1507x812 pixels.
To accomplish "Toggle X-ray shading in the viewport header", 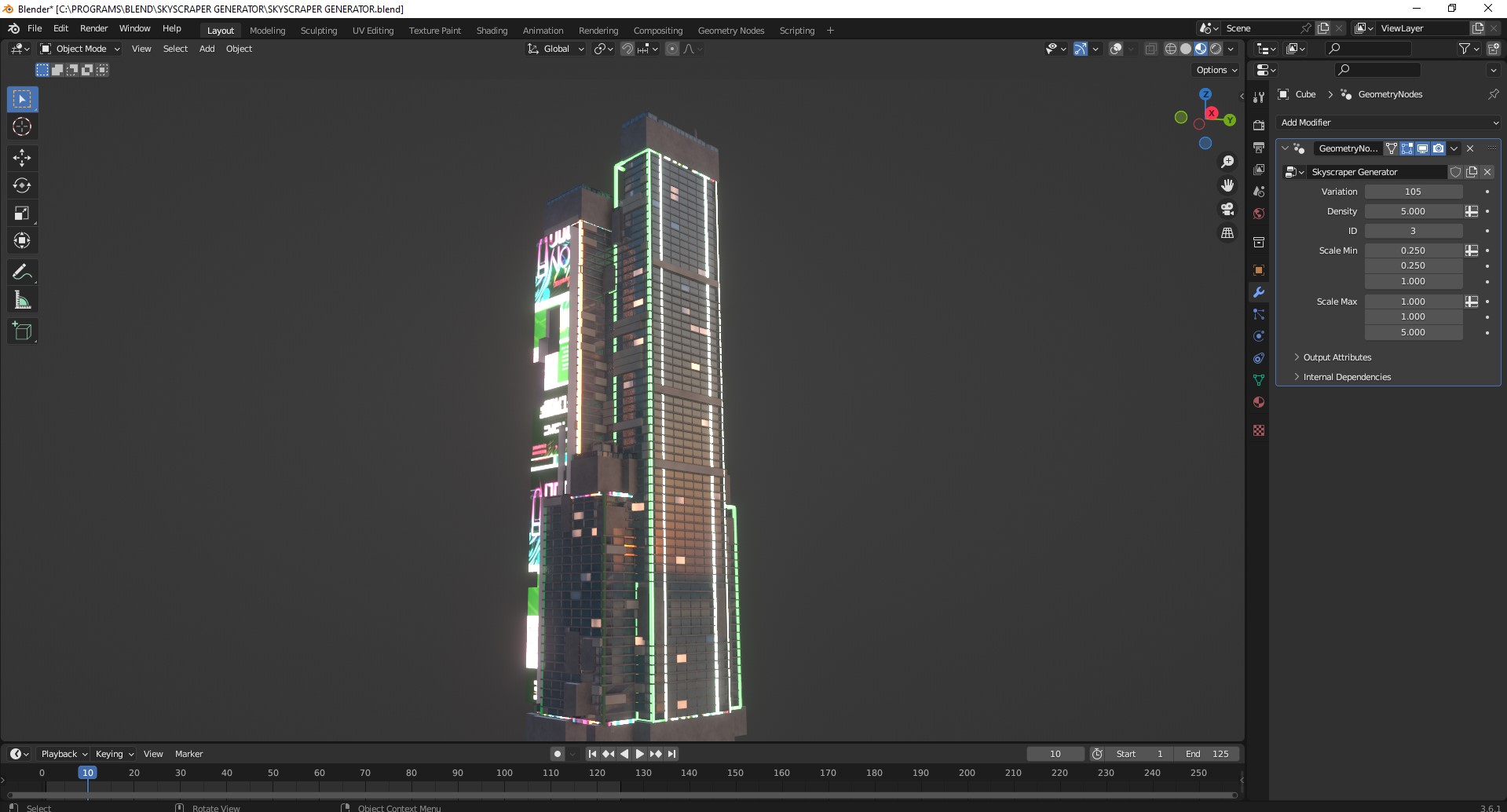I will 1150,49.
